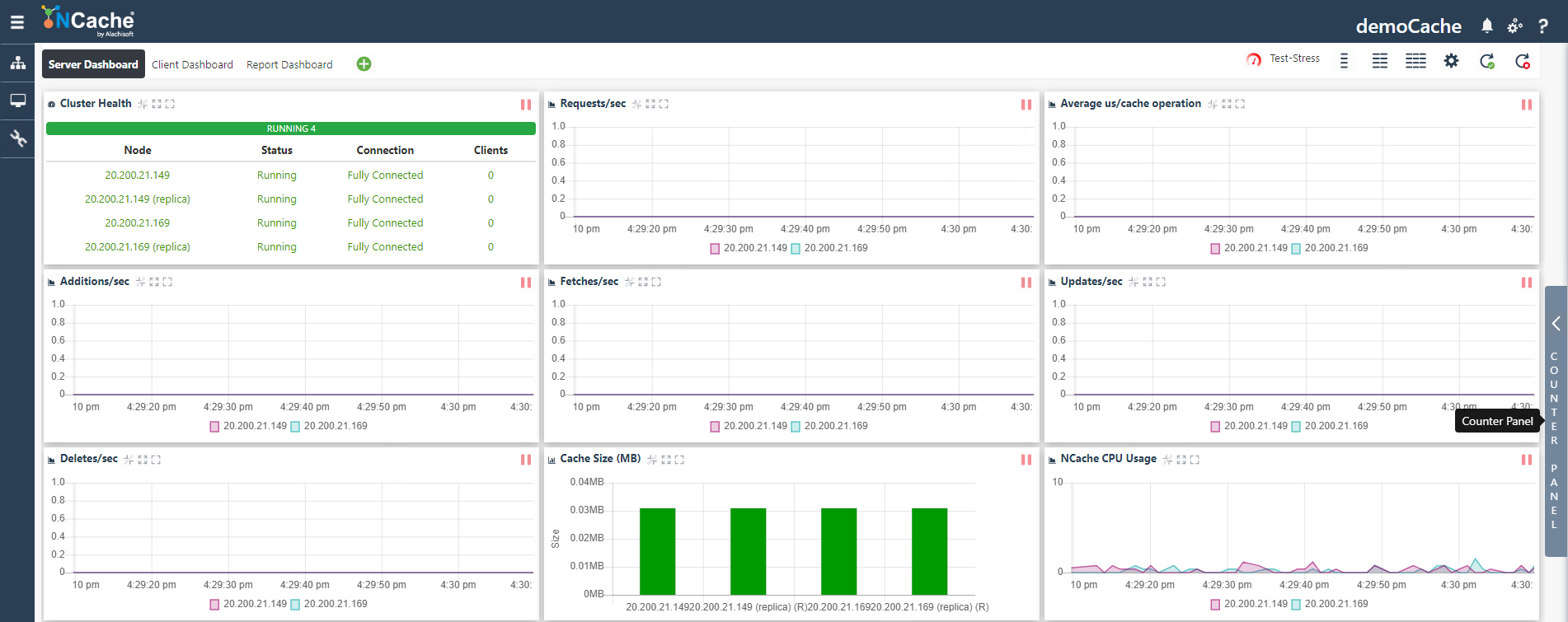This screenshot has width=1568, height=622.
Task: Click the RUNNING 4 status bar
Action: pyautogui.click(x=291, y=129)
